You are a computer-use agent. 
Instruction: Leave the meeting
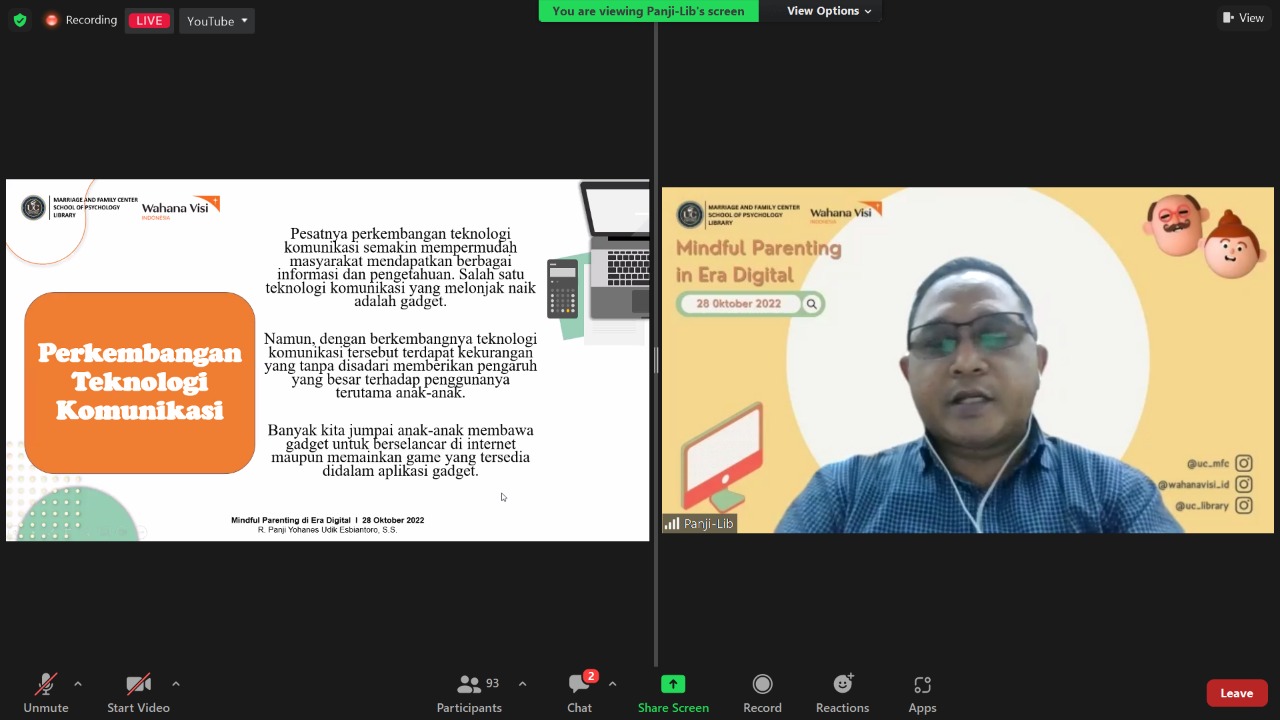[1236, 693]
